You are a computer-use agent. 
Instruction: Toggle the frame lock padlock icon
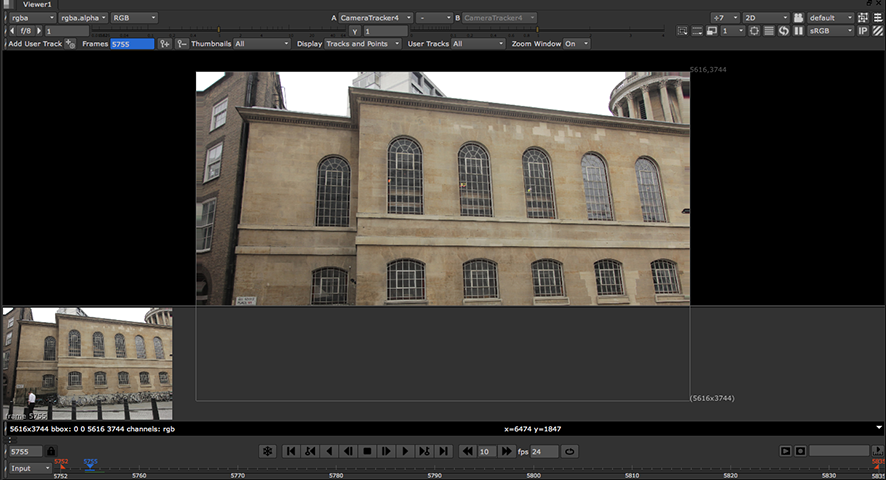51,451
